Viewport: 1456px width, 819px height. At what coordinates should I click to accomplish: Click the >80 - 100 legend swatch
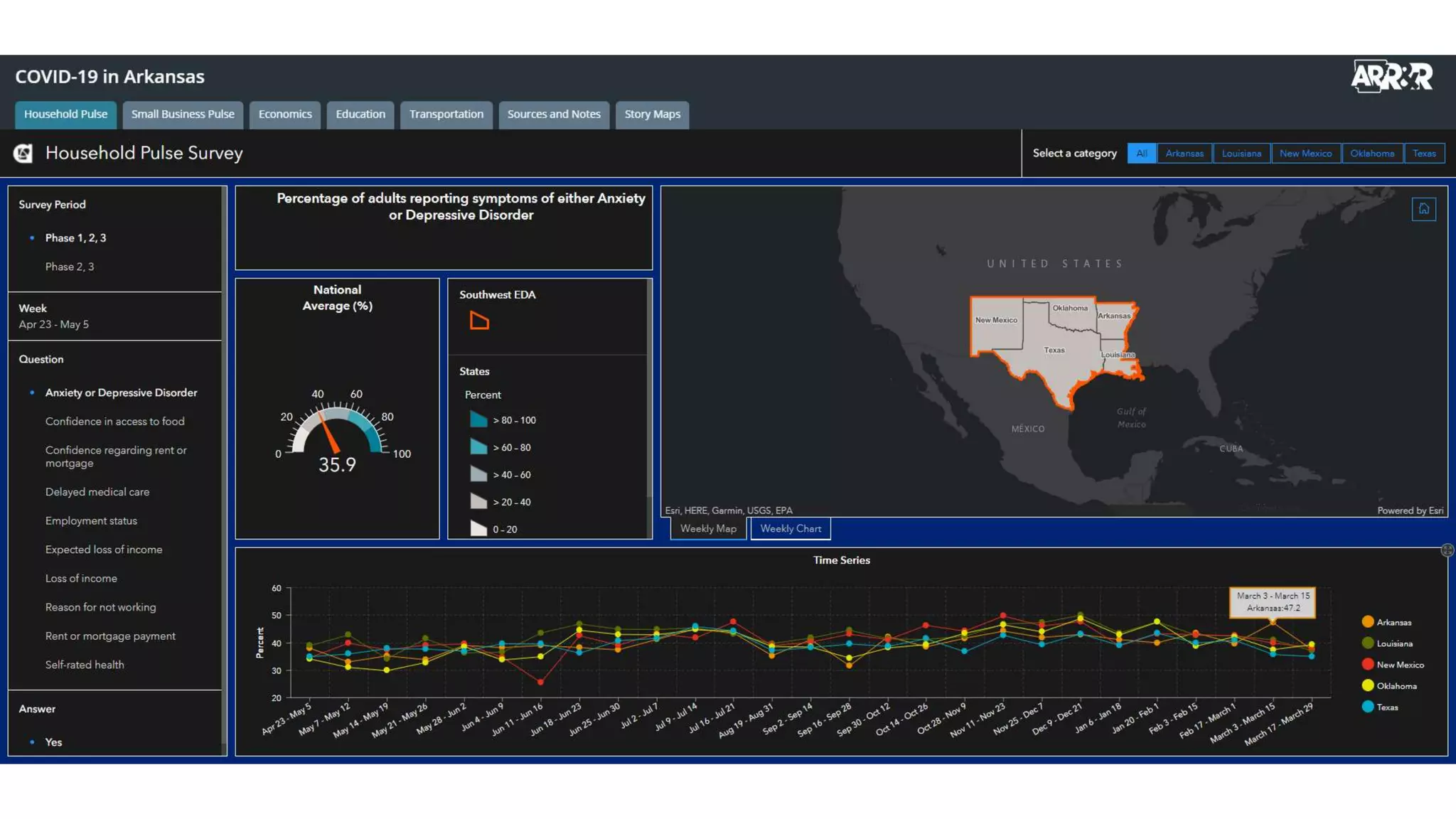(x=478, y=420)
